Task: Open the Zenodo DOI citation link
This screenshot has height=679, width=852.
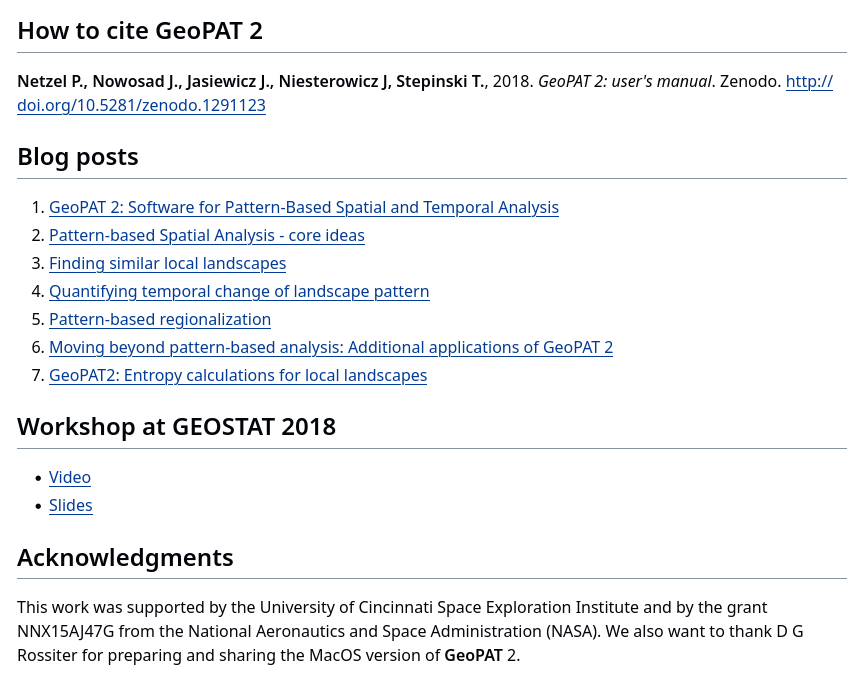Action: (141, 105)
